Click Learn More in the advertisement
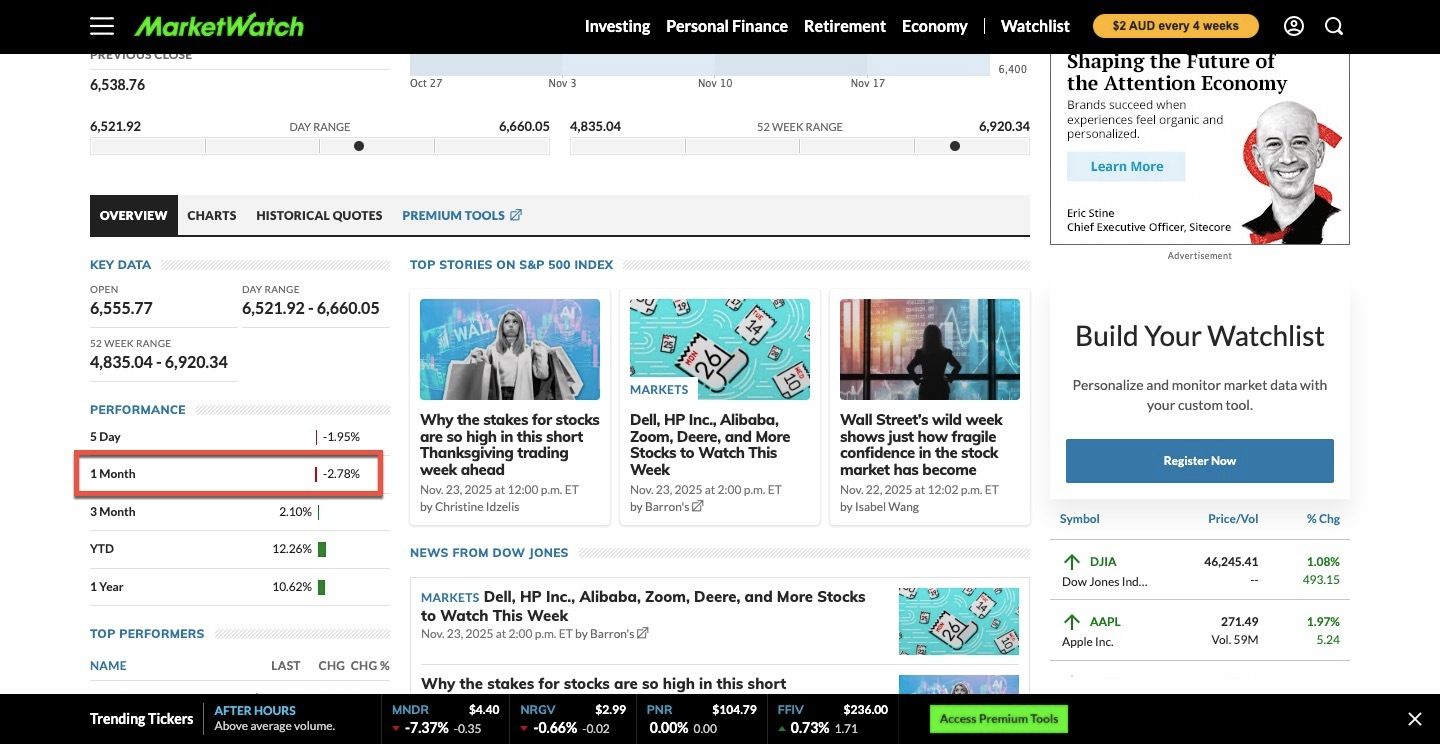This screenshot has height=744, width=1440. click(1126, 166)
